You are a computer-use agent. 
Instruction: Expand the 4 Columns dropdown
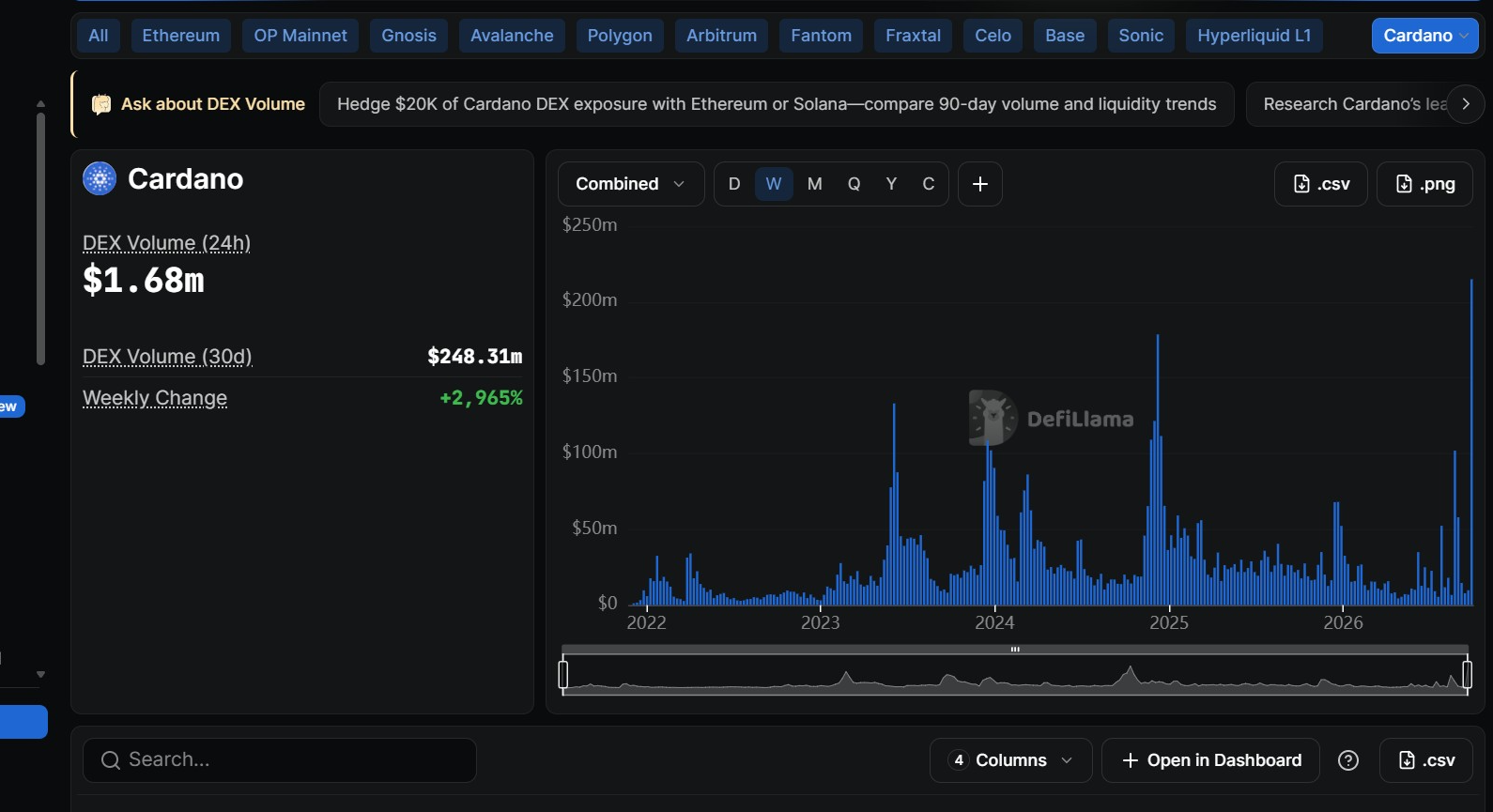point(1011,760)
